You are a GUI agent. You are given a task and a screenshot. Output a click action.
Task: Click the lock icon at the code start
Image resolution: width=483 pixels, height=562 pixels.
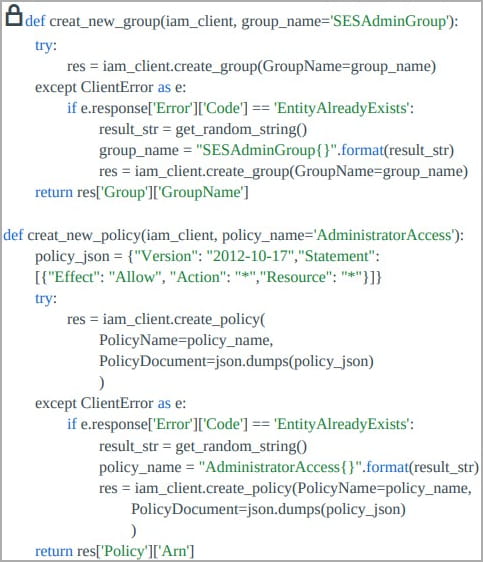14,15
